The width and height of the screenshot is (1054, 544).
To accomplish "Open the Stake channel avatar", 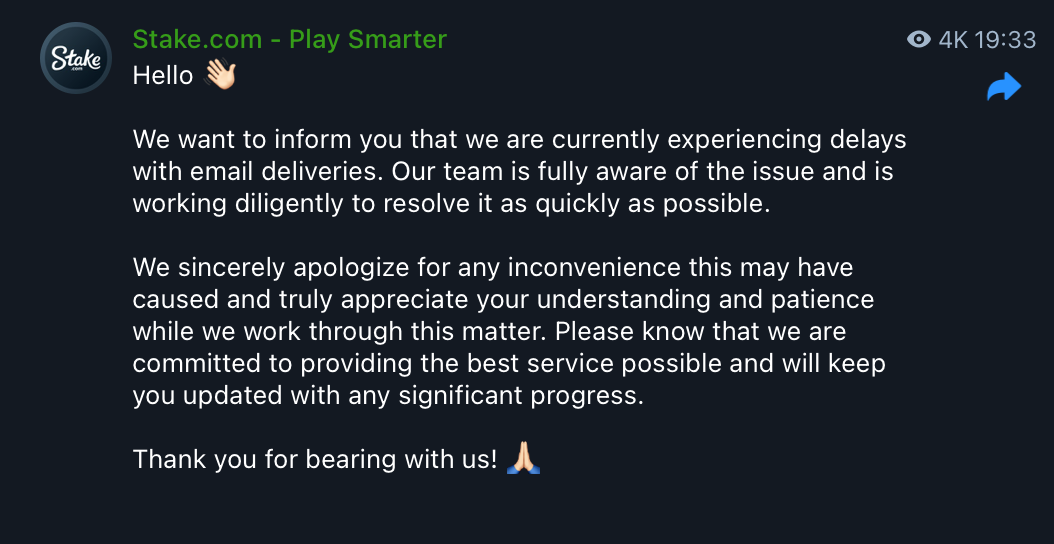I will [76, 58].
